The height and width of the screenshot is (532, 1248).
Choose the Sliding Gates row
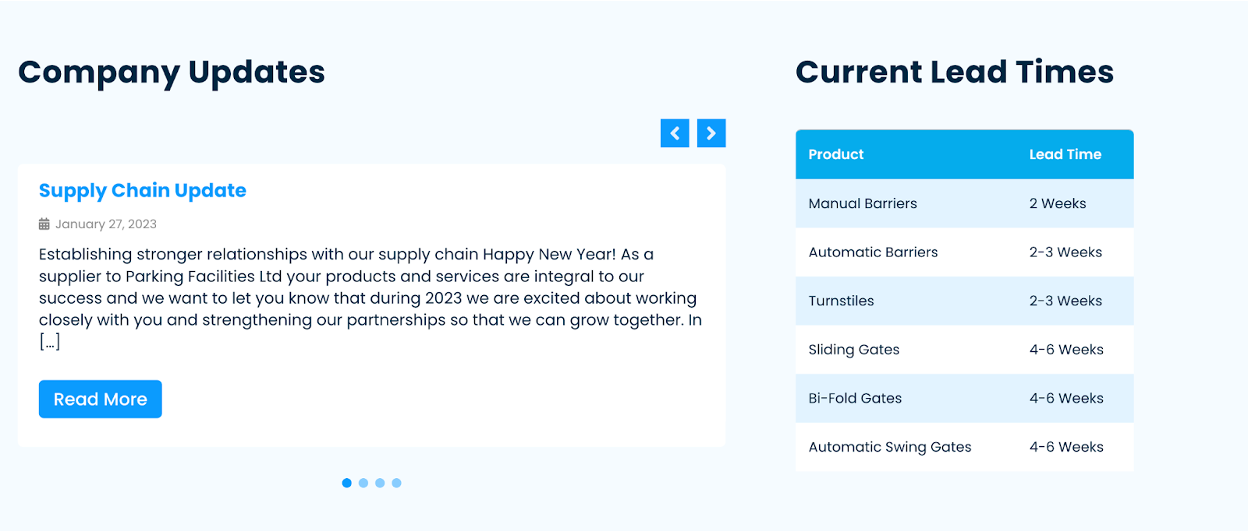854,350
